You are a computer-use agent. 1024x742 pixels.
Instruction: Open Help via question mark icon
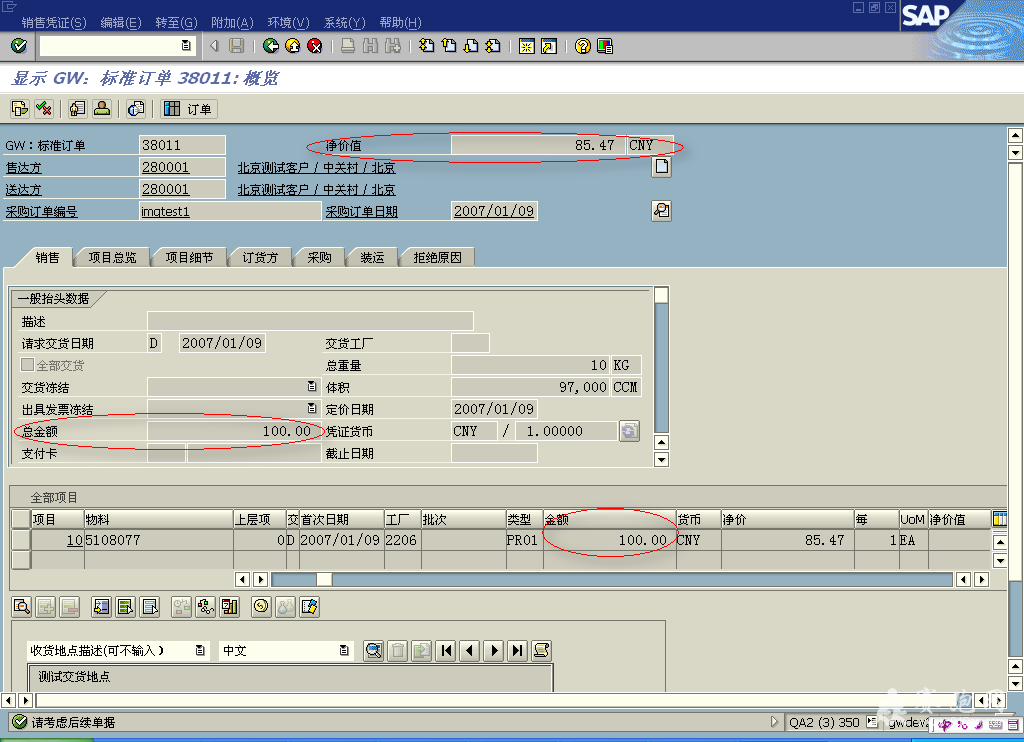coord(583,46)
